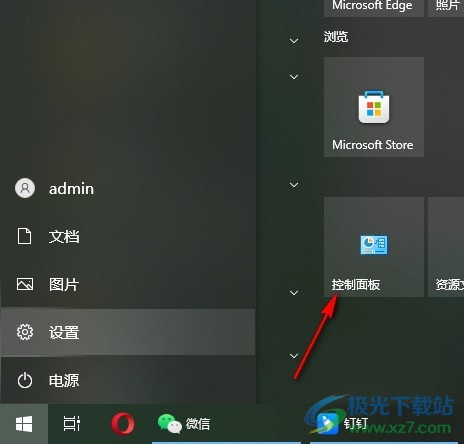Click the Windows Start button

tap(24, 424)
